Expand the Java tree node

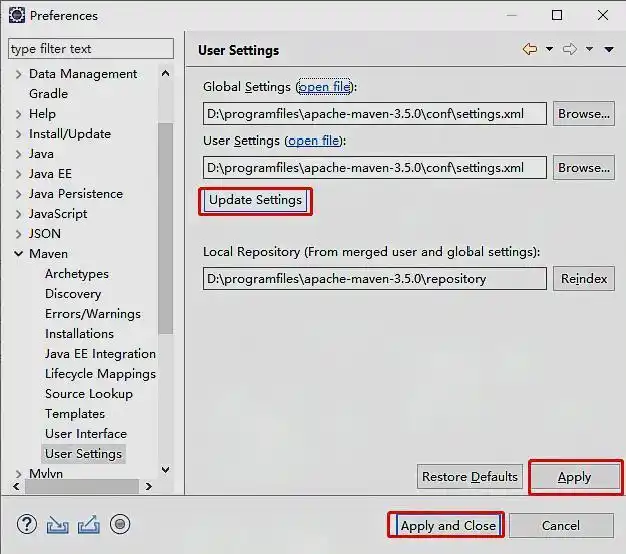click(x=18, y=154)
